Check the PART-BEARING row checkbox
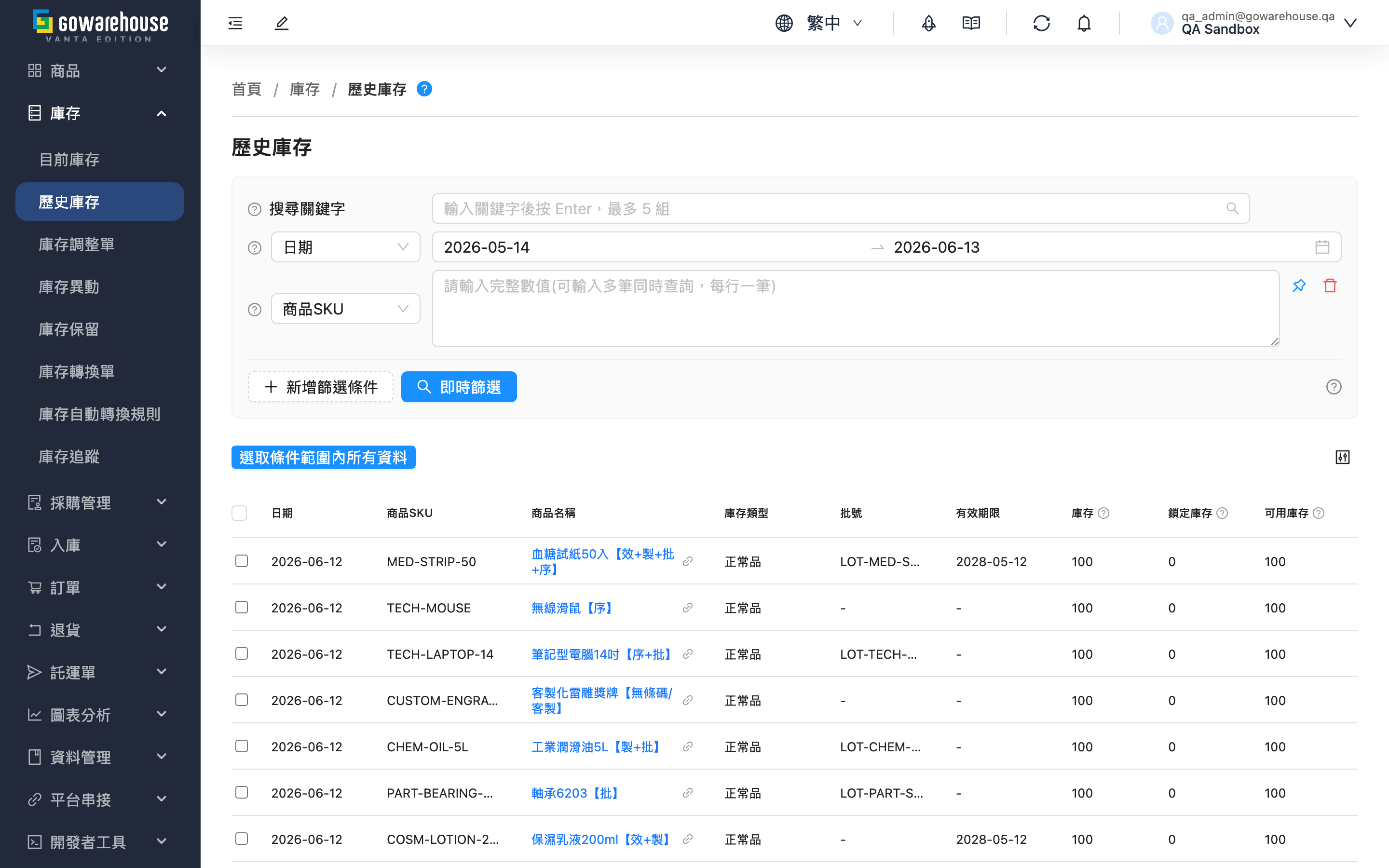Image resolution: width=1389 pixels, height=868 pixels. click(x=242, y=793)
